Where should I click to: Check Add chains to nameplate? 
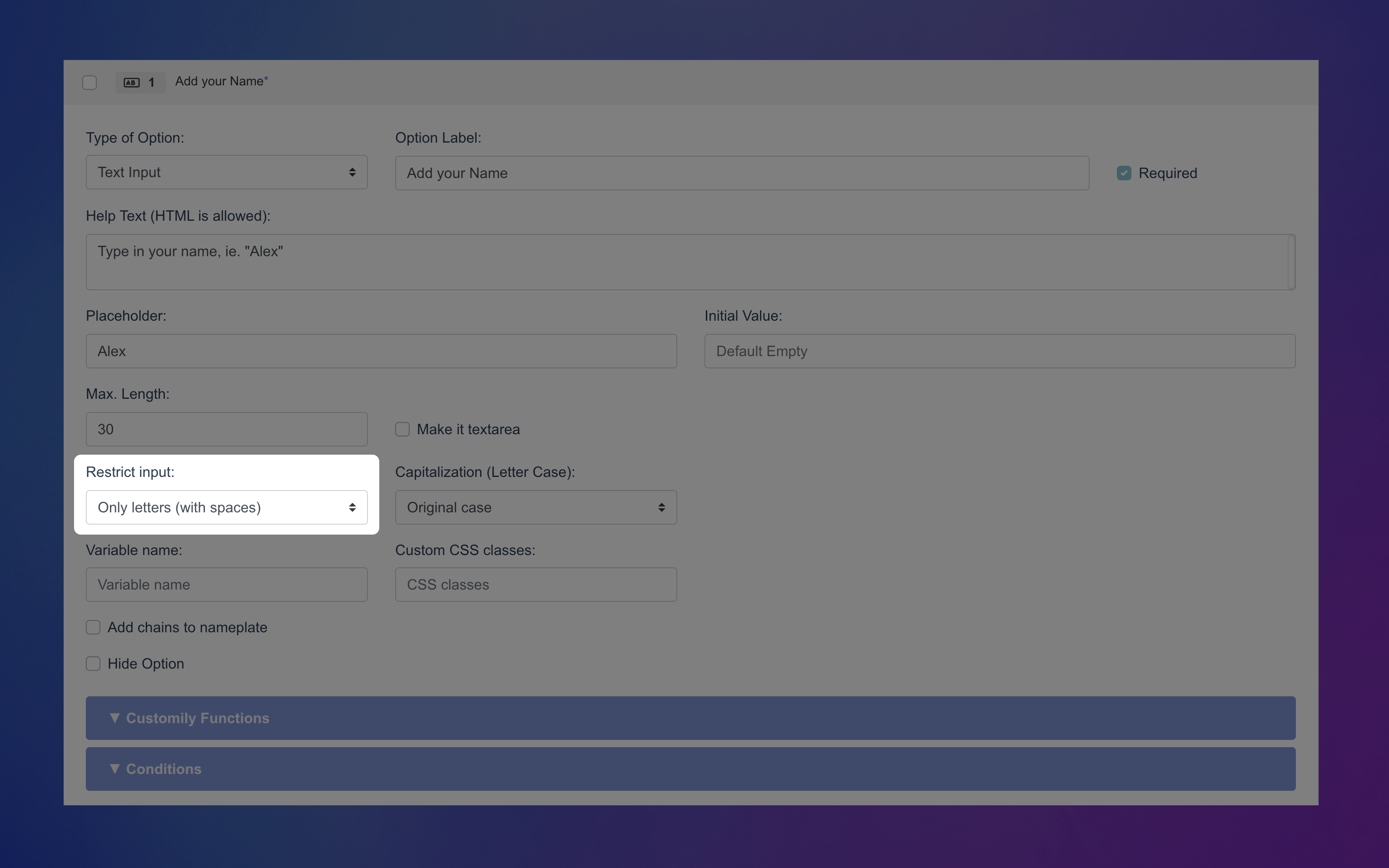(x=93, y=627)
